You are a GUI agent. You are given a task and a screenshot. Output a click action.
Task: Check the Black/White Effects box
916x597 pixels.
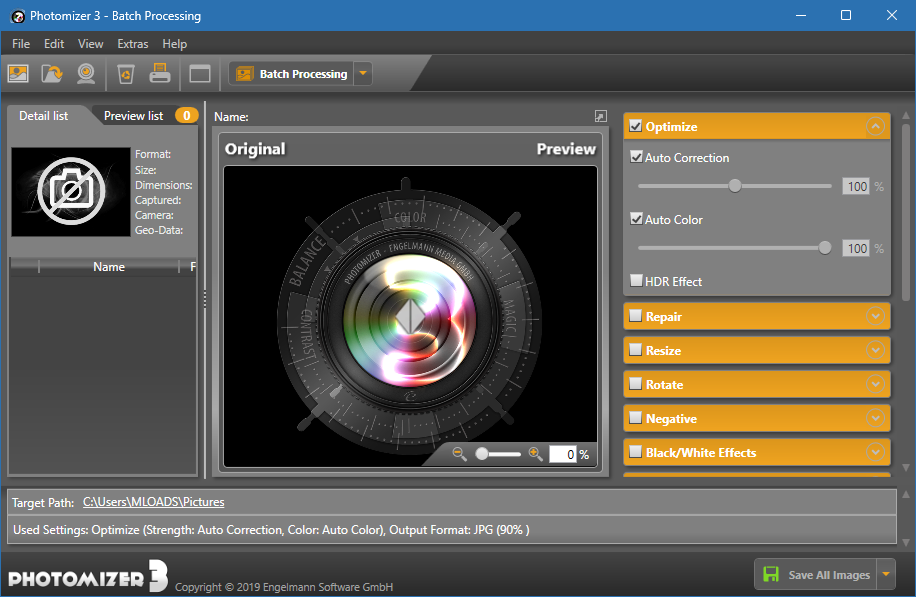(x=636, y=452)
